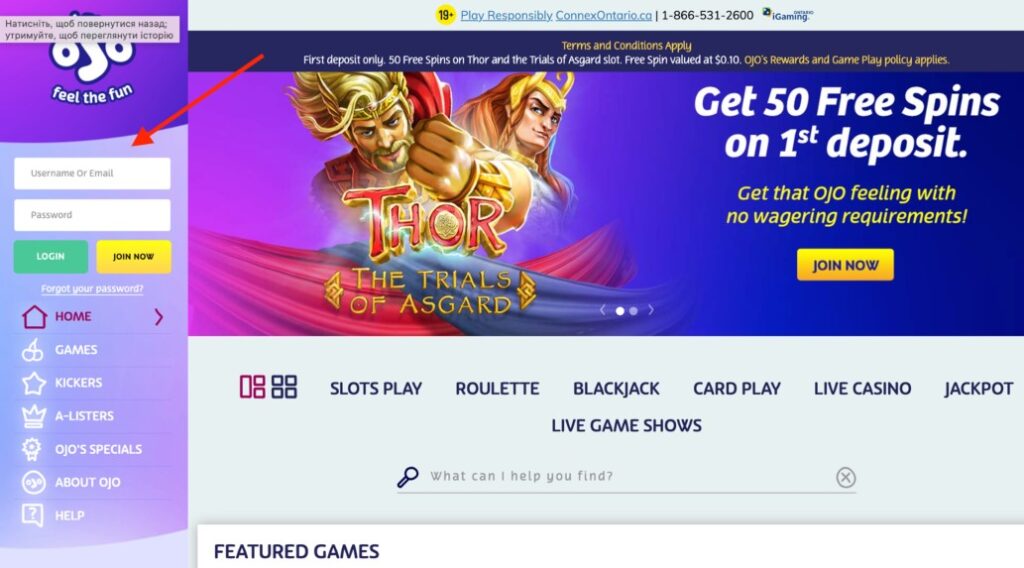Screen dimensions: 1024x568
Task: Click the Home house icon in sidebar
Action: 35,317
